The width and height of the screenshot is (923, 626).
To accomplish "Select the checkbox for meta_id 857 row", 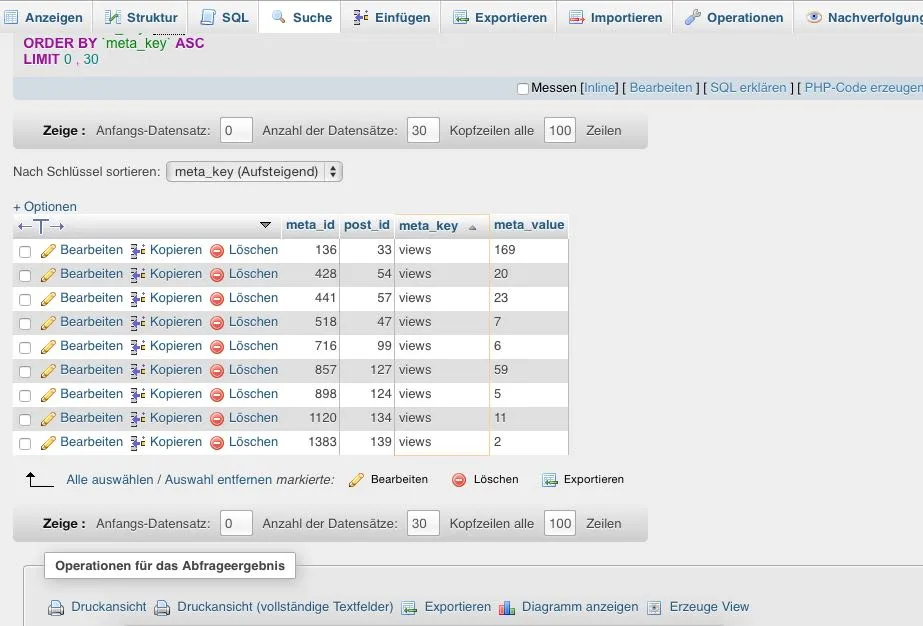I will 25,372.
